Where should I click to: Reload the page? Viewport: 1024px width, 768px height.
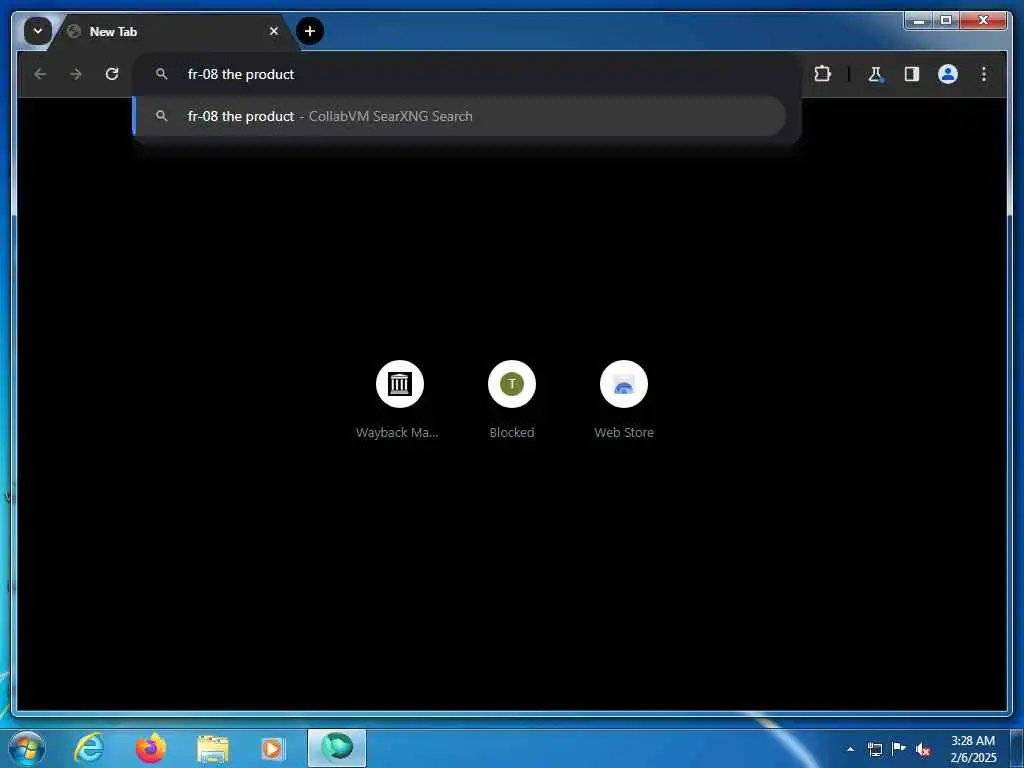coord(112,74)
